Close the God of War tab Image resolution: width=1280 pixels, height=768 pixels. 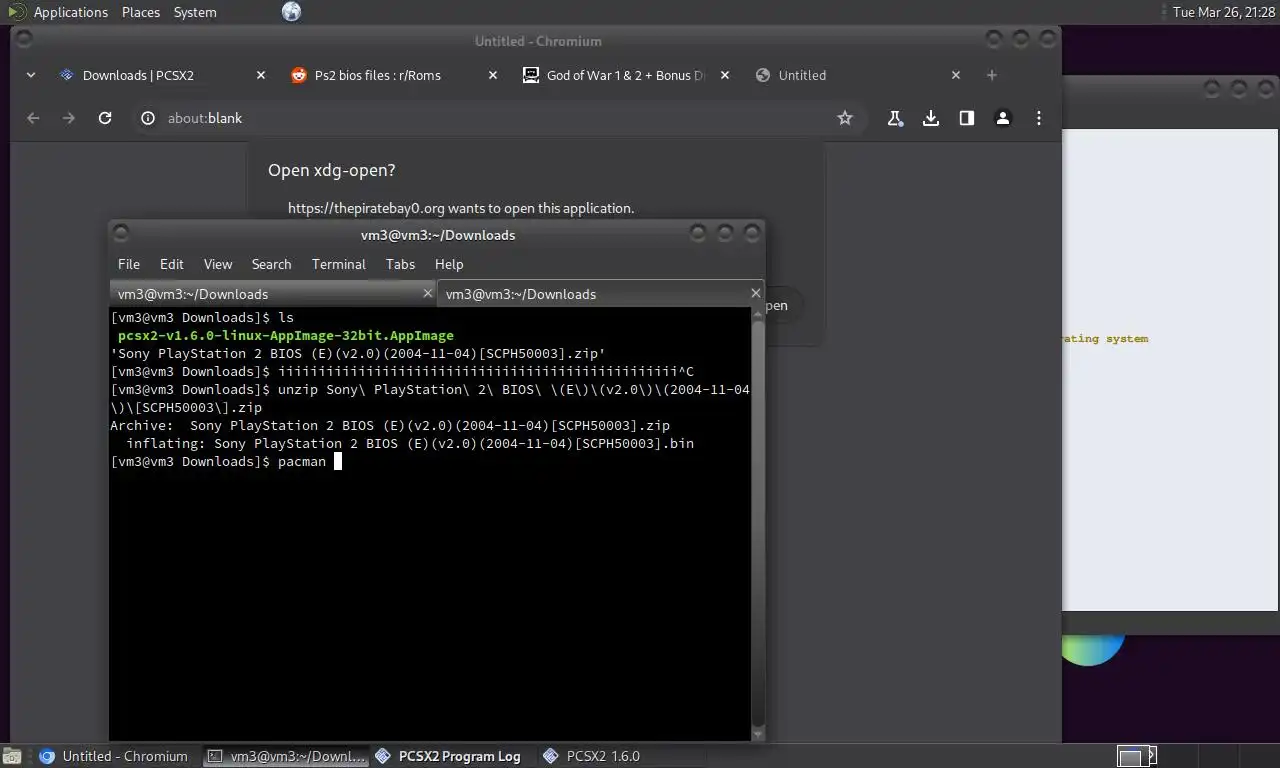725,75
